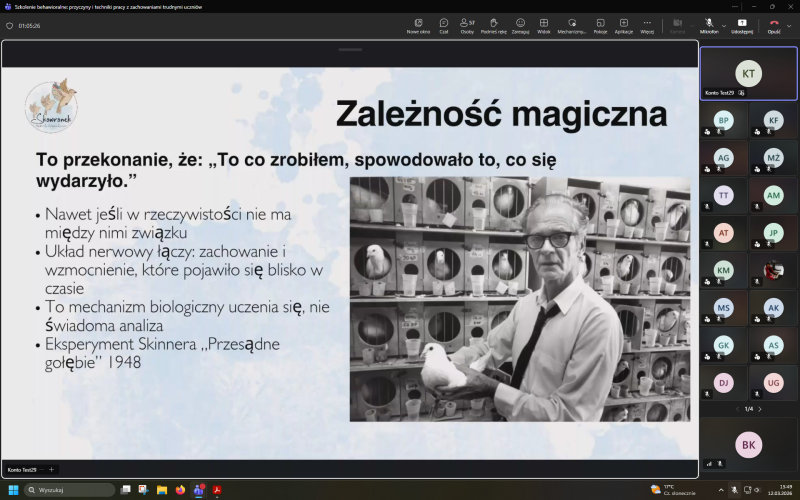The height and width of the screenshot is (500, 800).
Task: Open the Zareaguj reactions menu
Action: [x=520, y=24]
